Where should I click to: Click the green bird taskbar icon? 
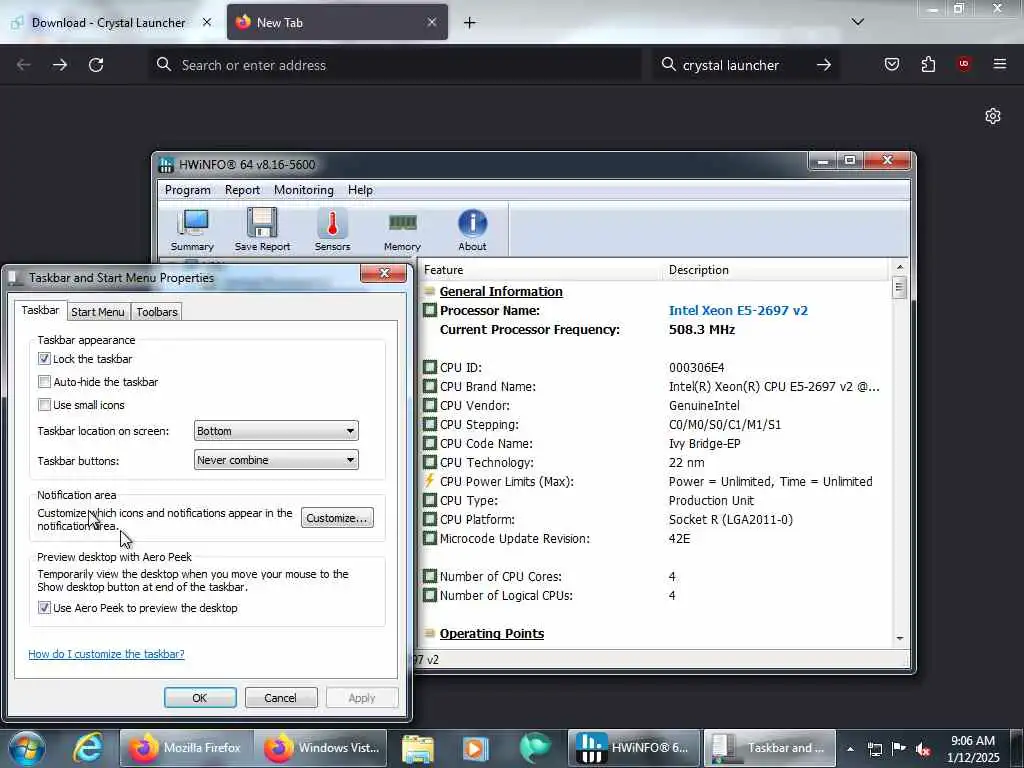[535, 748]
